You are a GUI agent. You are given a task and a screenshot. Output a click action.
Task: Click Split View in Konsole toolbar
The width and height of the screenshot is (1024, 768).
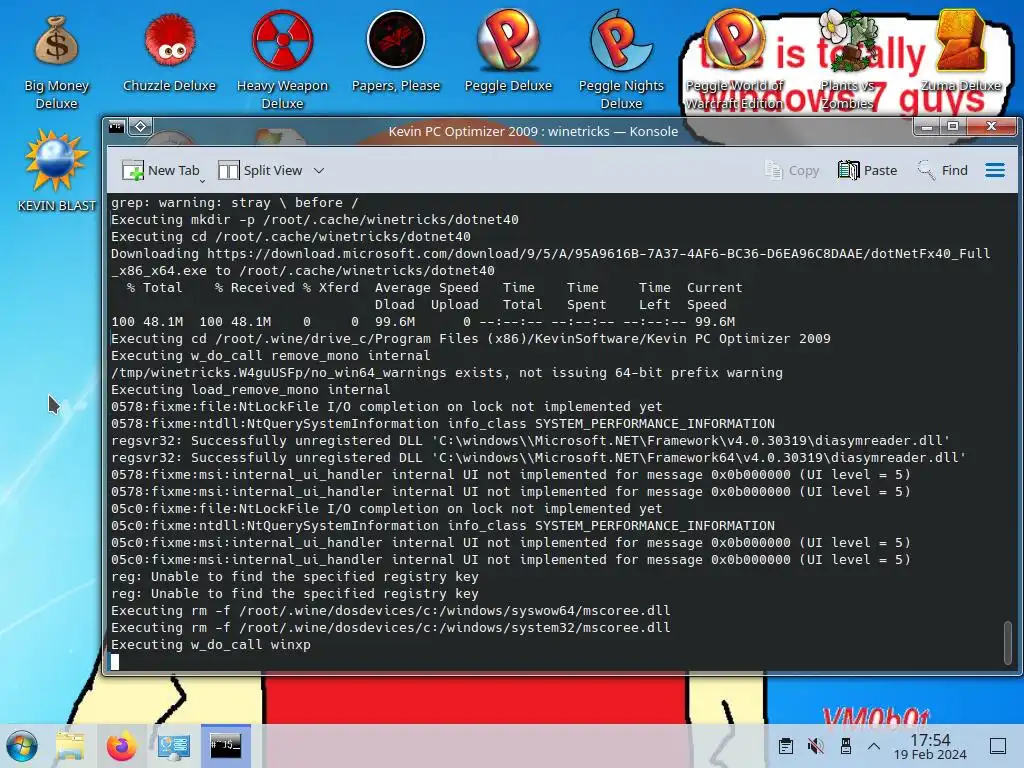[260, 170]
